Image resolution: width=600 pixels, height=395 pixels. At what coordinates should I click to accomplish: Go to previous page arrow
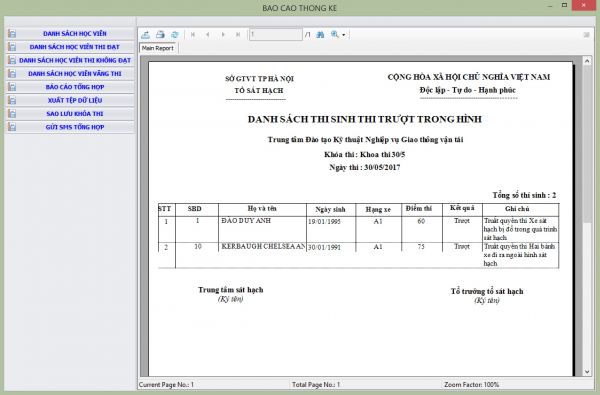point(208,35)
